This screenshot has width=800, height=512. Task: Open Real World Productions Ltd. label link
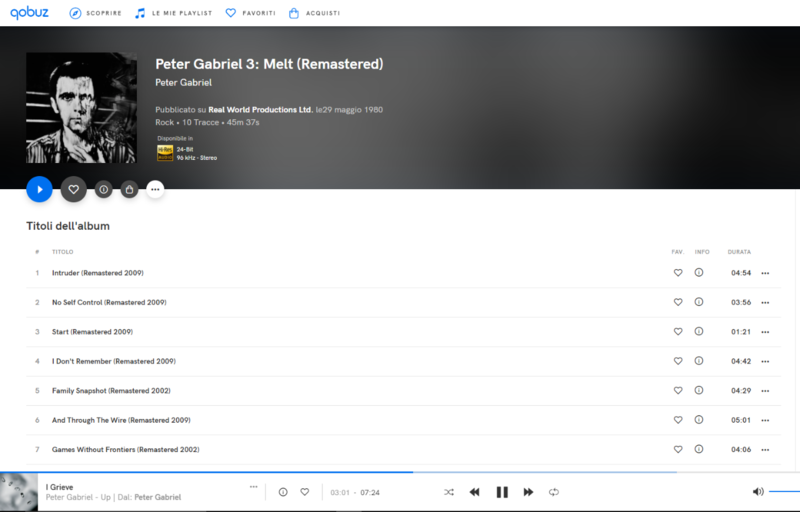tap(260, 110)
